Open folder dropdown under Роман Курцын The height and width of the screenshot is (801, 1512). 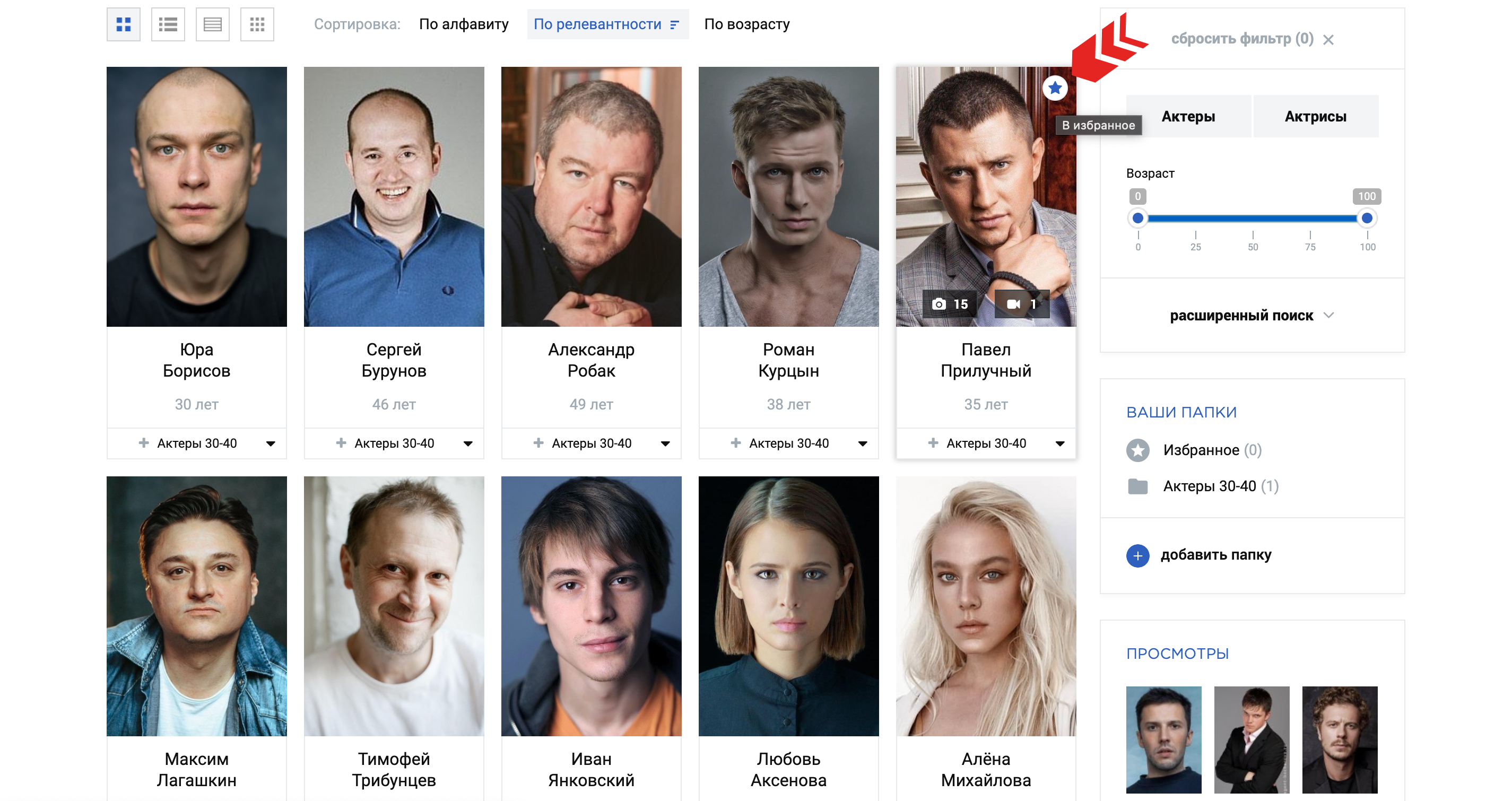coord(862,443)
